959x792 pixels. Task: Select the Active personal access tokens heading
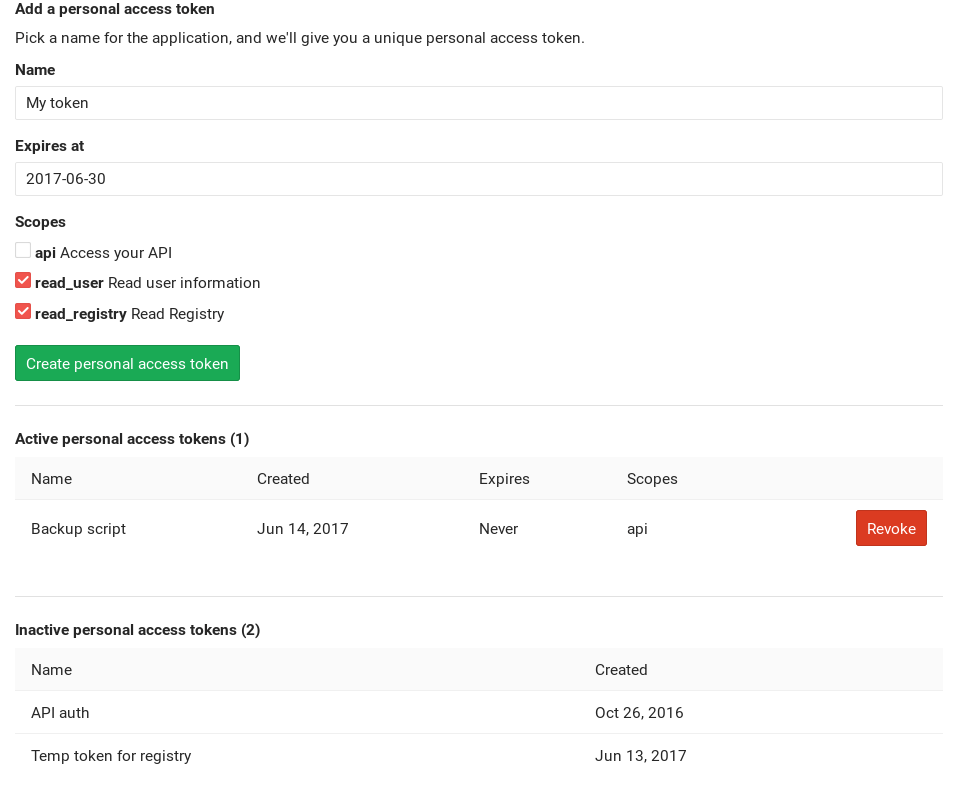pyautogui.click(x=132, y=438)
